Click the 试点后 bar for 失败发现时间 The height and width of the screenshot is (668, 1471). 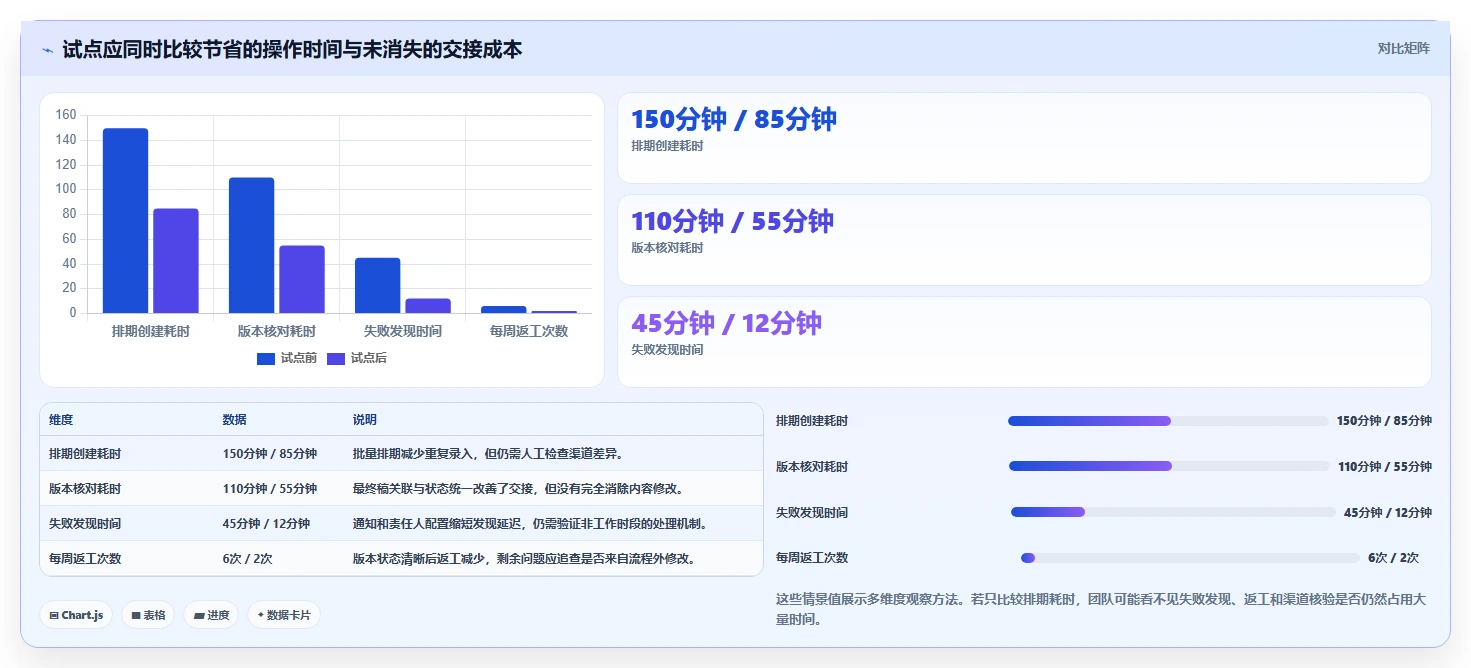click(428, 306)
